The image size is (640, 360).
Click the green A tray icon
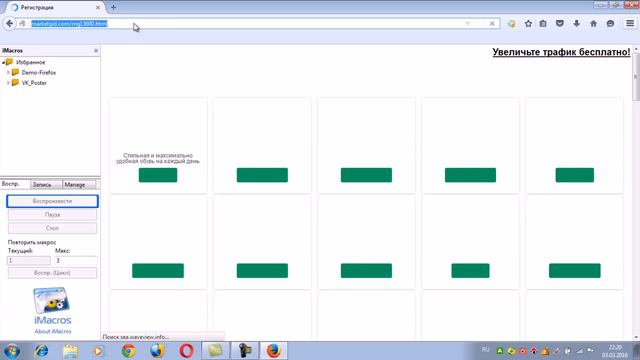tap(500, 351)
